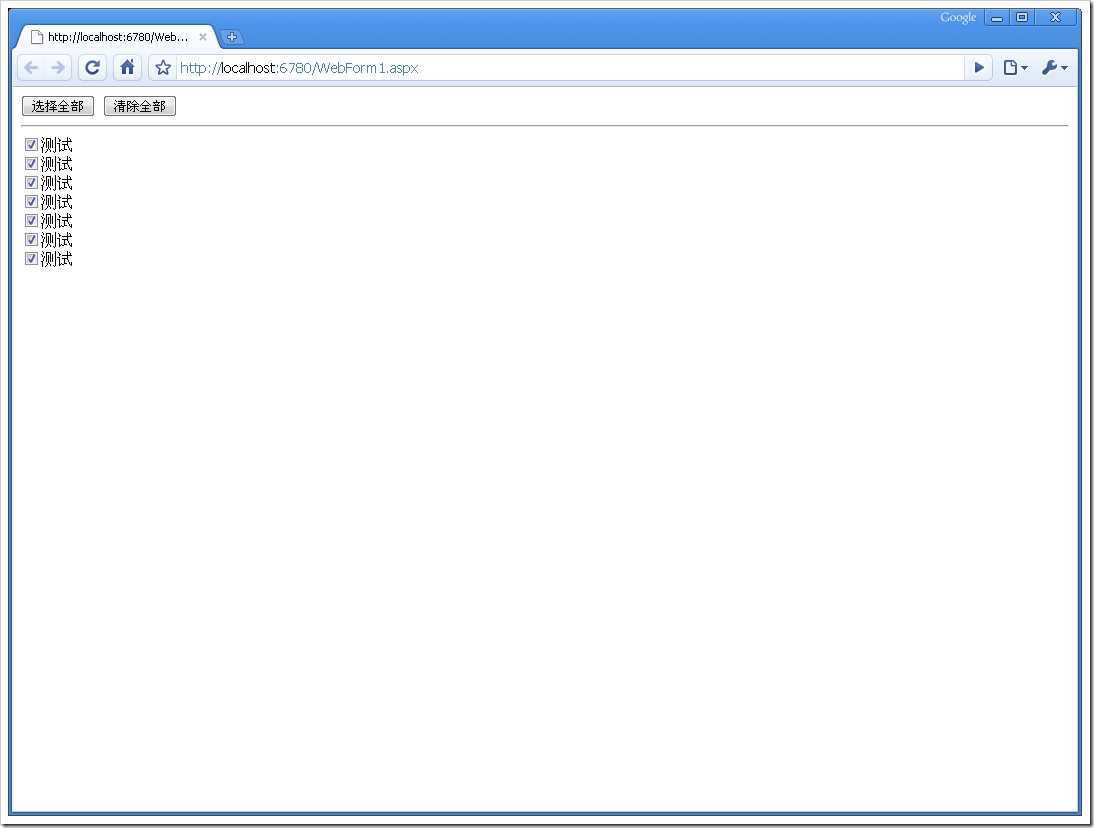
Task: Bookmark this page with the star
Action: pos(163,68)
